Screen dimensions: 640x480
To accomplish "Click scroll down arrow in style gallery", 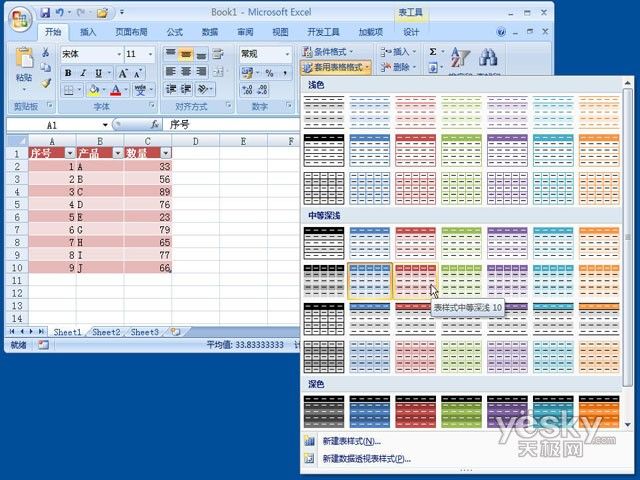I will coord(628,424).
